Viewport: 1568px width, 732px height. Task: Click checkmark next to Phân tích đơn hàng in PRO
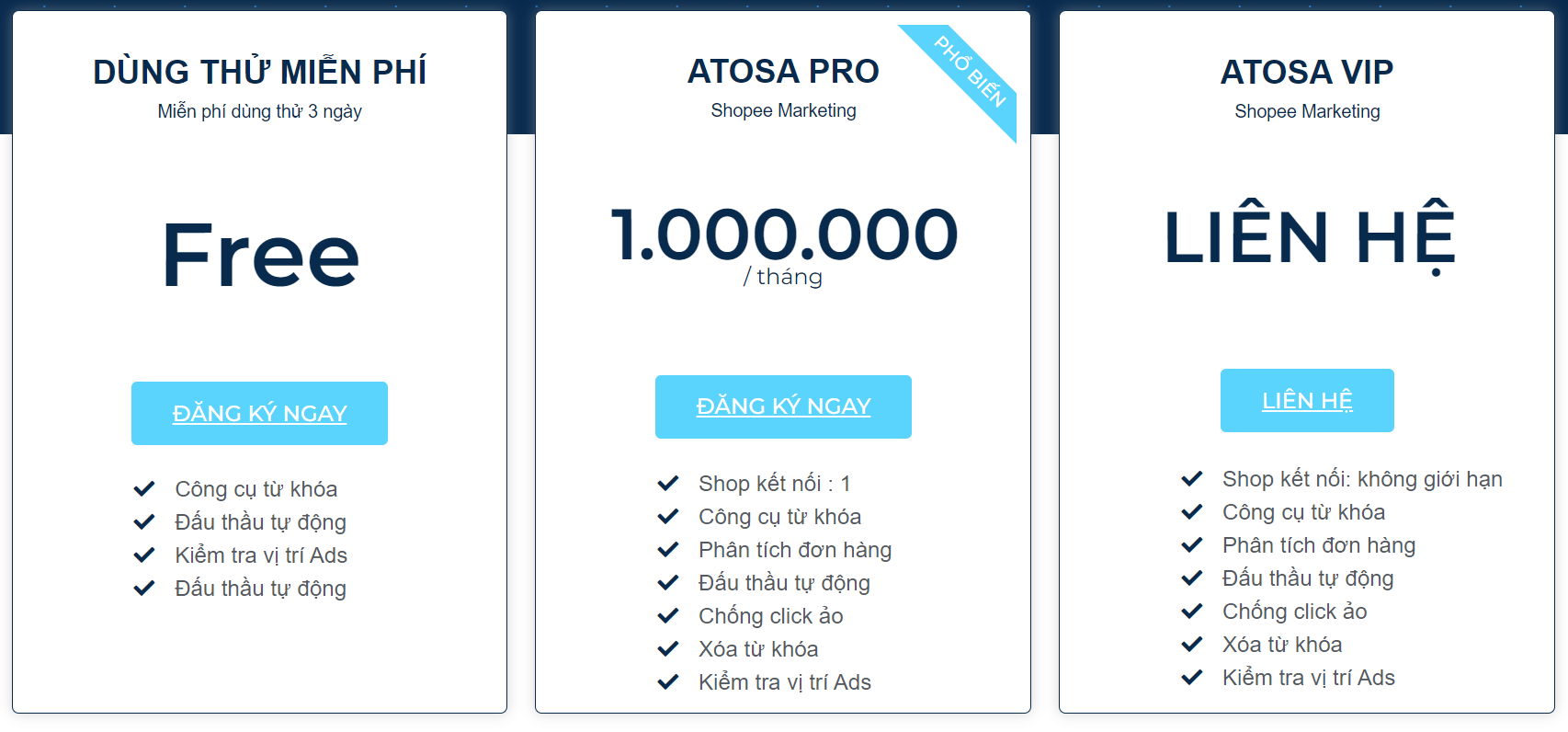click(x=668, y=549)
